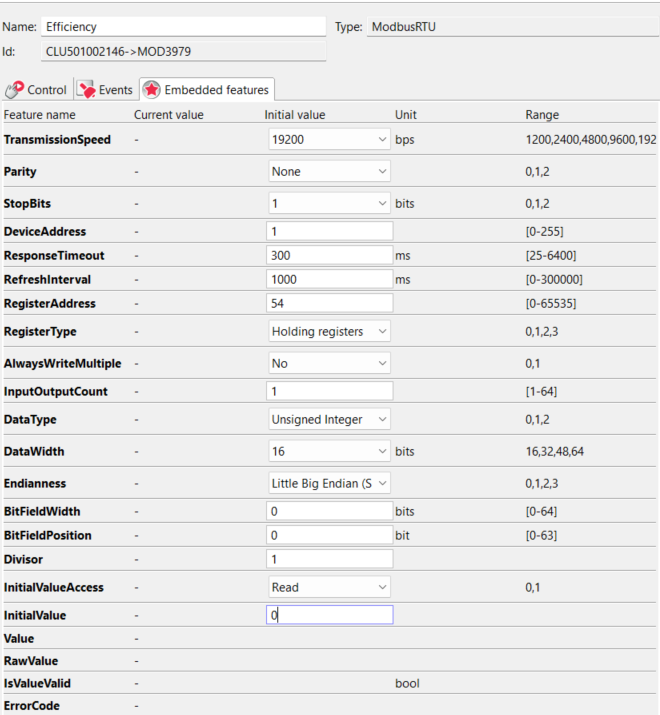Select the BitFieldPosition feature label
This screenshot has width=660, height=715.
pos(47,535)
